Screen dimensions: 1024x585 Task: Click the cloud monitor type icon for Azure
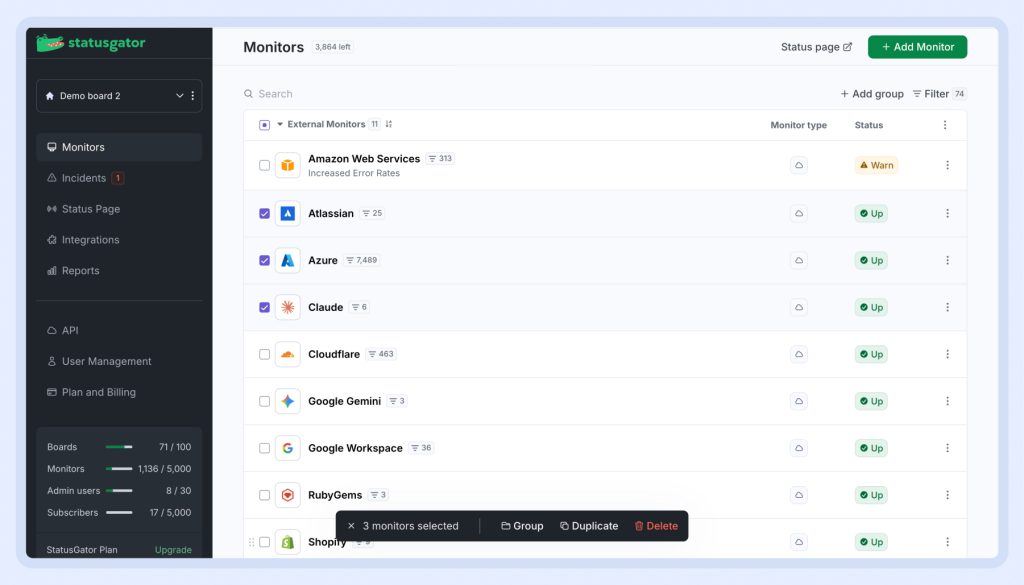point(799,261)
